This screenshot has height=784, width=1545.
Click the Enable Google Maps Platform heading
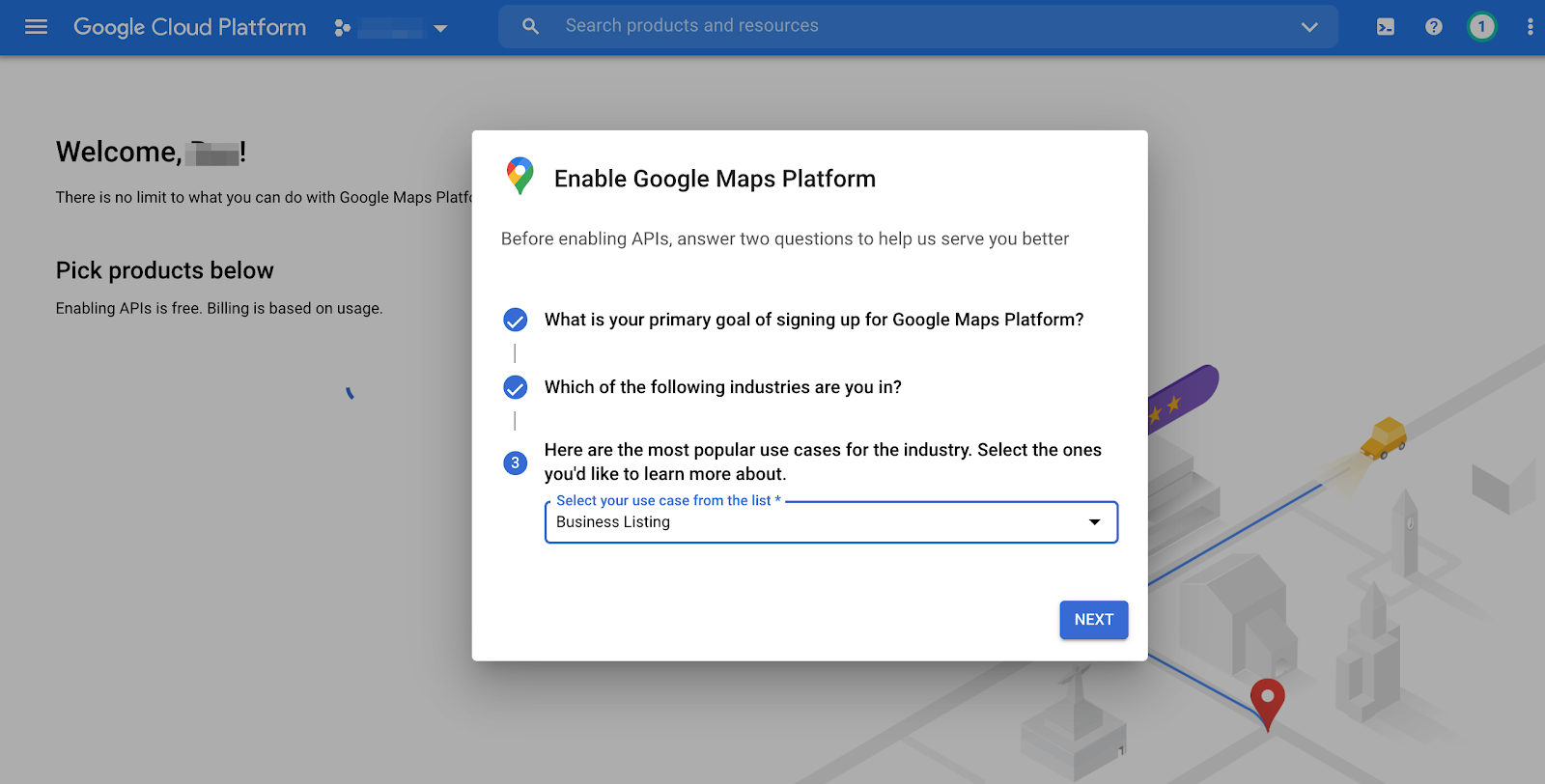tap(715, 179)
